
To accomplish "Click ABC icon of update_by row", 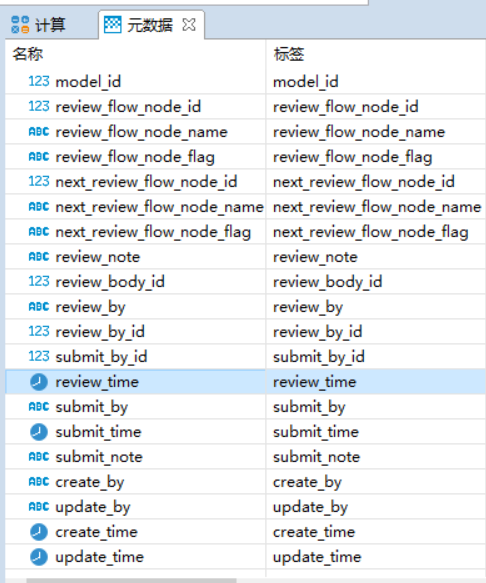I will [x=39, y=507].
